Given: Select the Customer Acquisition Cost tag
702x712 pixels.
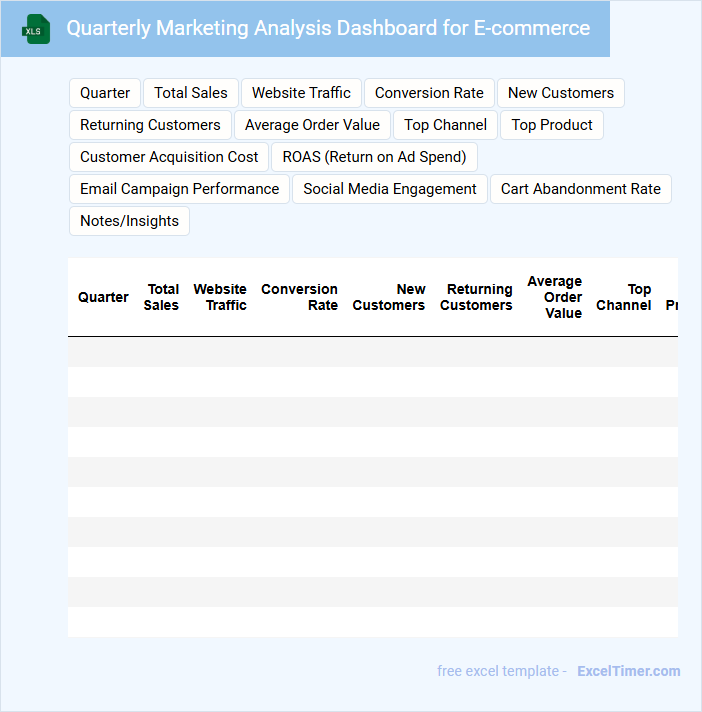Looking at the screenshot, I should pos(169,157).
